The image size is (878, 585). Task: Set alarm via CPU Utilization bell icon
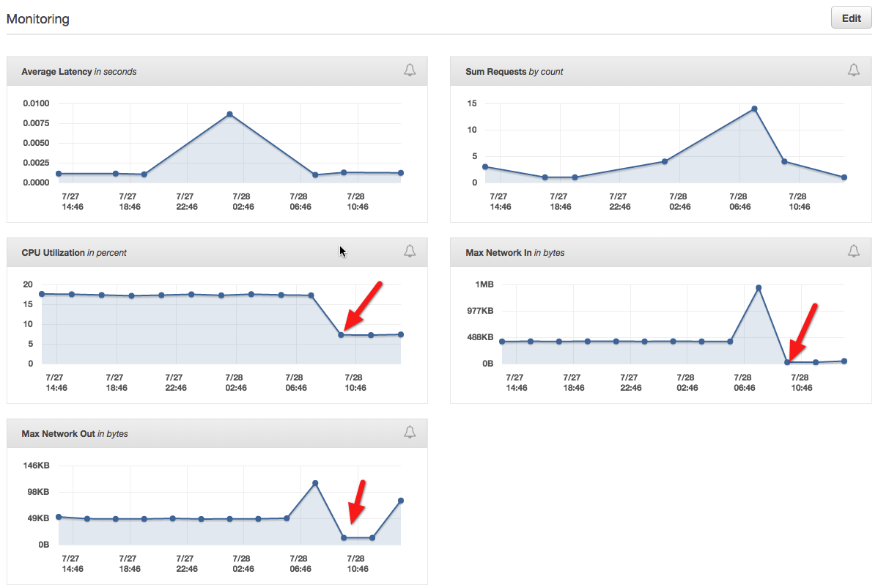coord(410,252)
